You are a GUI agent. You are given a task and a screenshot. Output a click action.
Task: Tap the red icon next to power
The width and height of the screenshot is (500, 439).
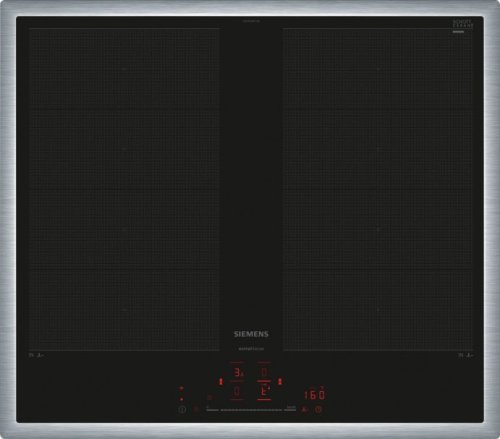(x=196, y=409)
